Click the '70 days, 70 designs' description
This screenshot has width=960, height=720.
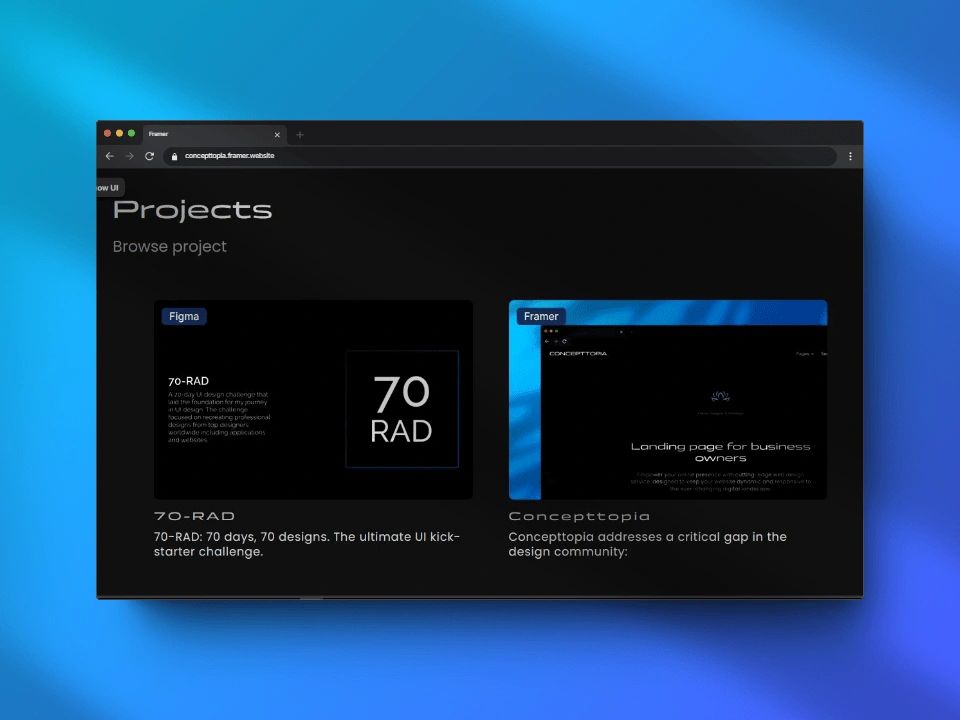coord(307,544)
